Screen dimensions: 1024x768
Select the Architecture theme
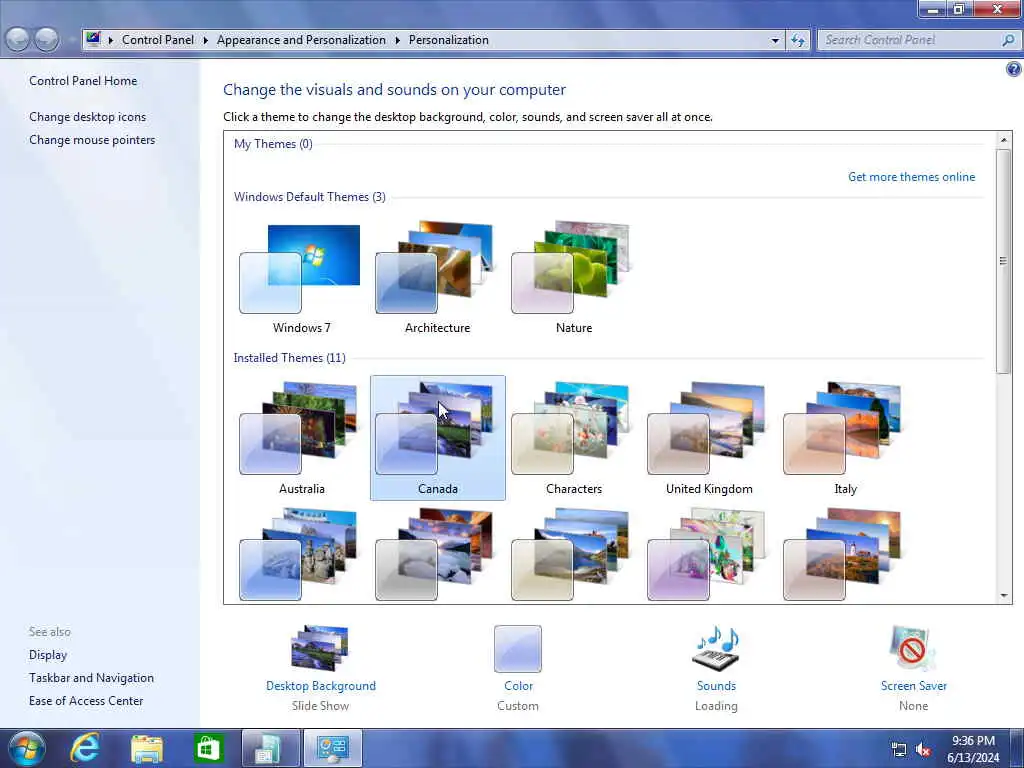pyautogui.click(x=437, y=277)
